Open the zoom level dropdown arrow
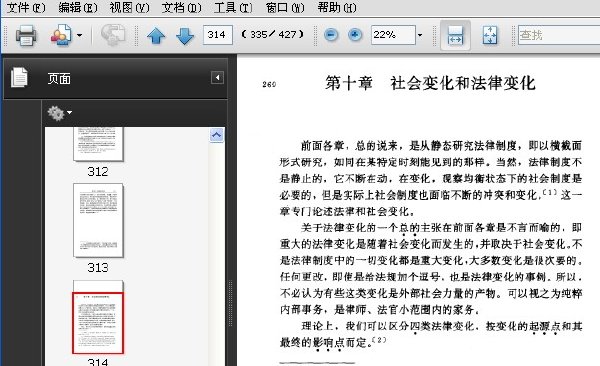This screenshot has width=600, height=366. (x=420, y=35)
